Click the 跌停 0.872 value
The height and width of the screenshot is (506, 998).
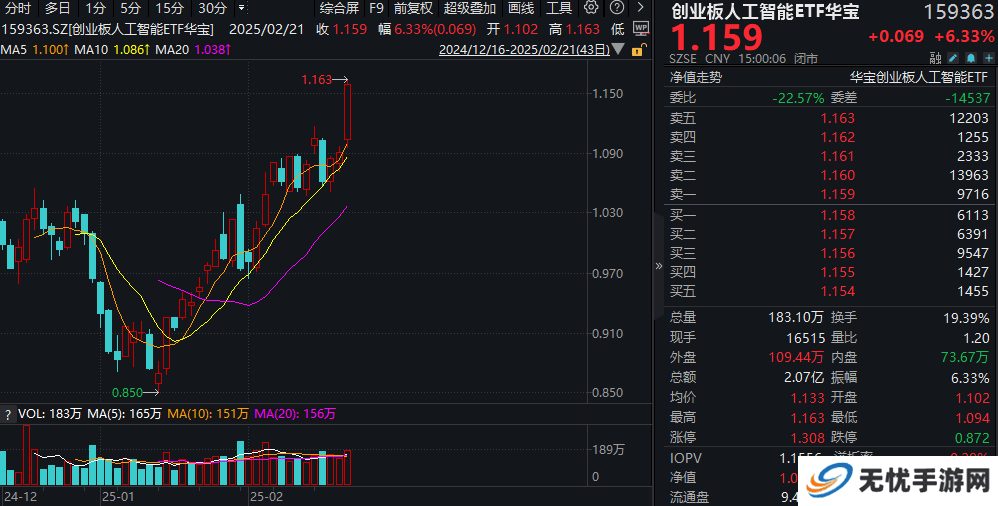coord(972,437)
